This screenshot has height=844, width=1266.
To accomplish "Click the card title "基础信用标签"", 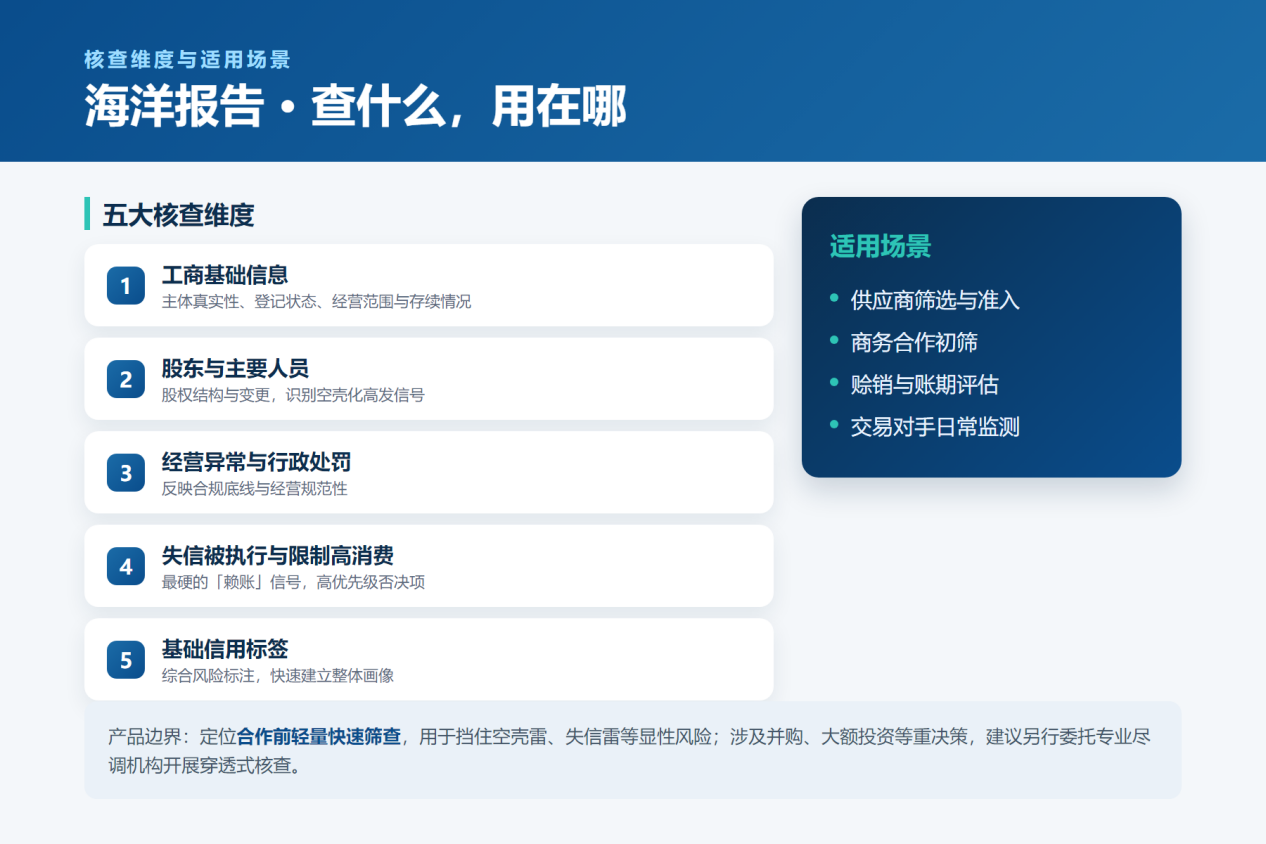I will (225, 649).
